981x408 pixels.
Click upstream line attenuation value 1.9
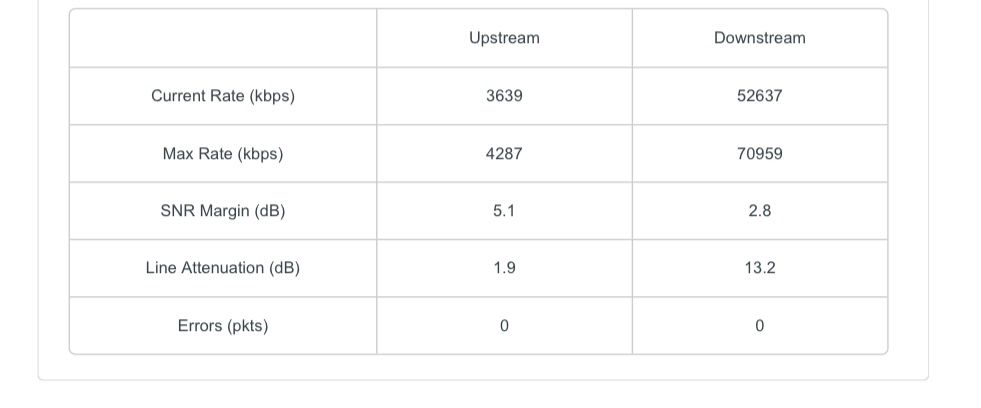(504, 268)
